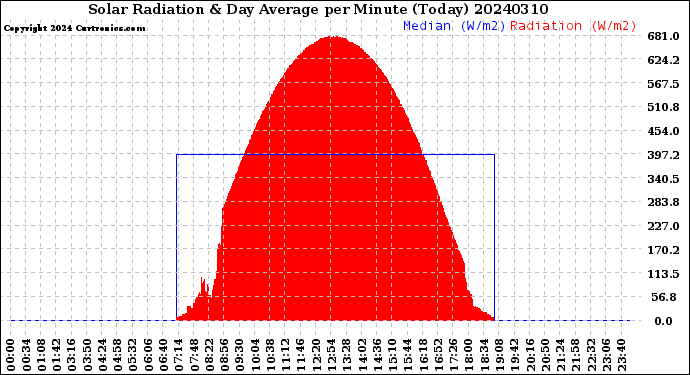This screenshot has height=375, width=690.
Task: Click the 454.0 y-axis value
Action: coord(663,131)
